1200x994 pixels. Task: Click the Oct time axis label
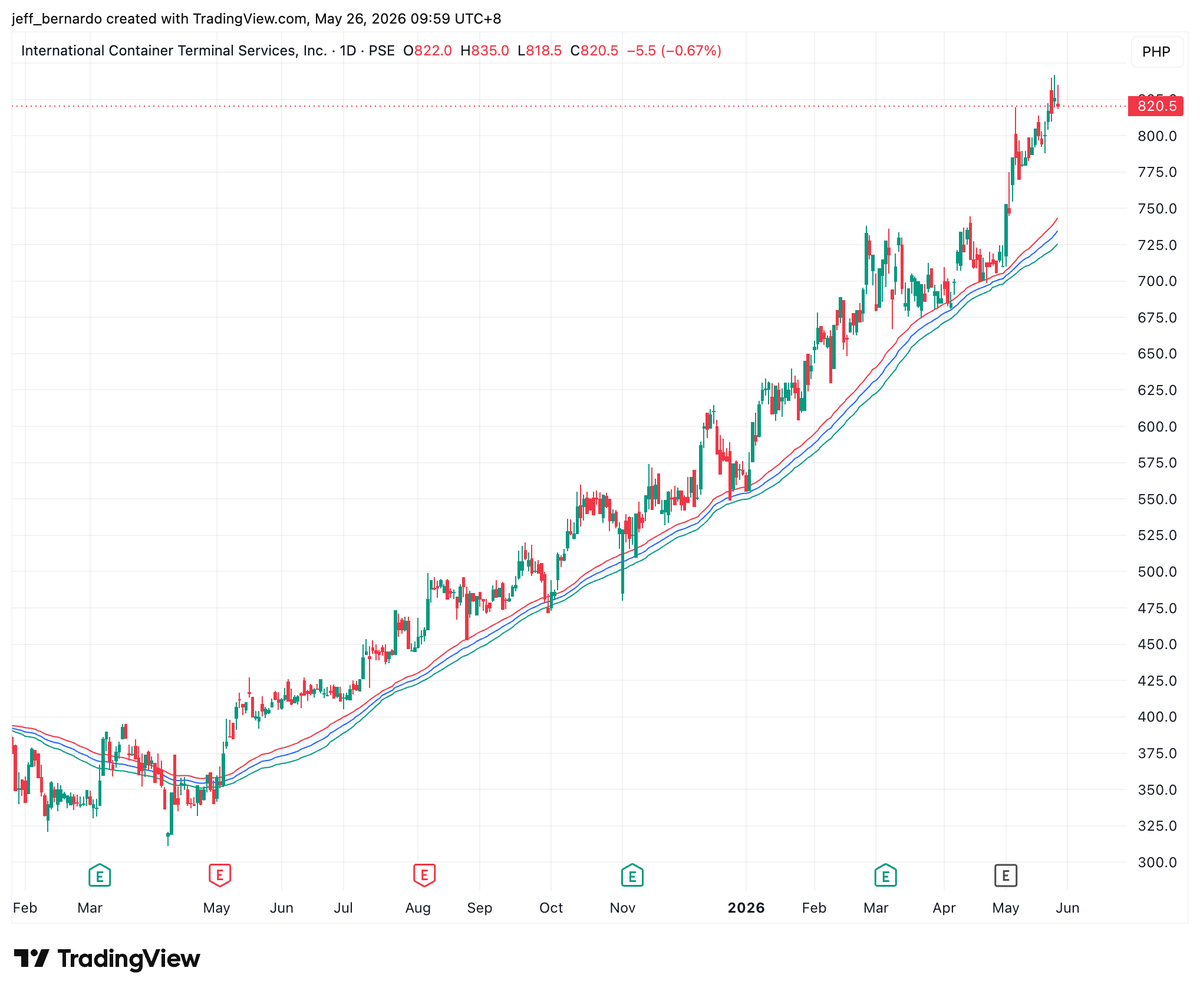coord(551,908)
